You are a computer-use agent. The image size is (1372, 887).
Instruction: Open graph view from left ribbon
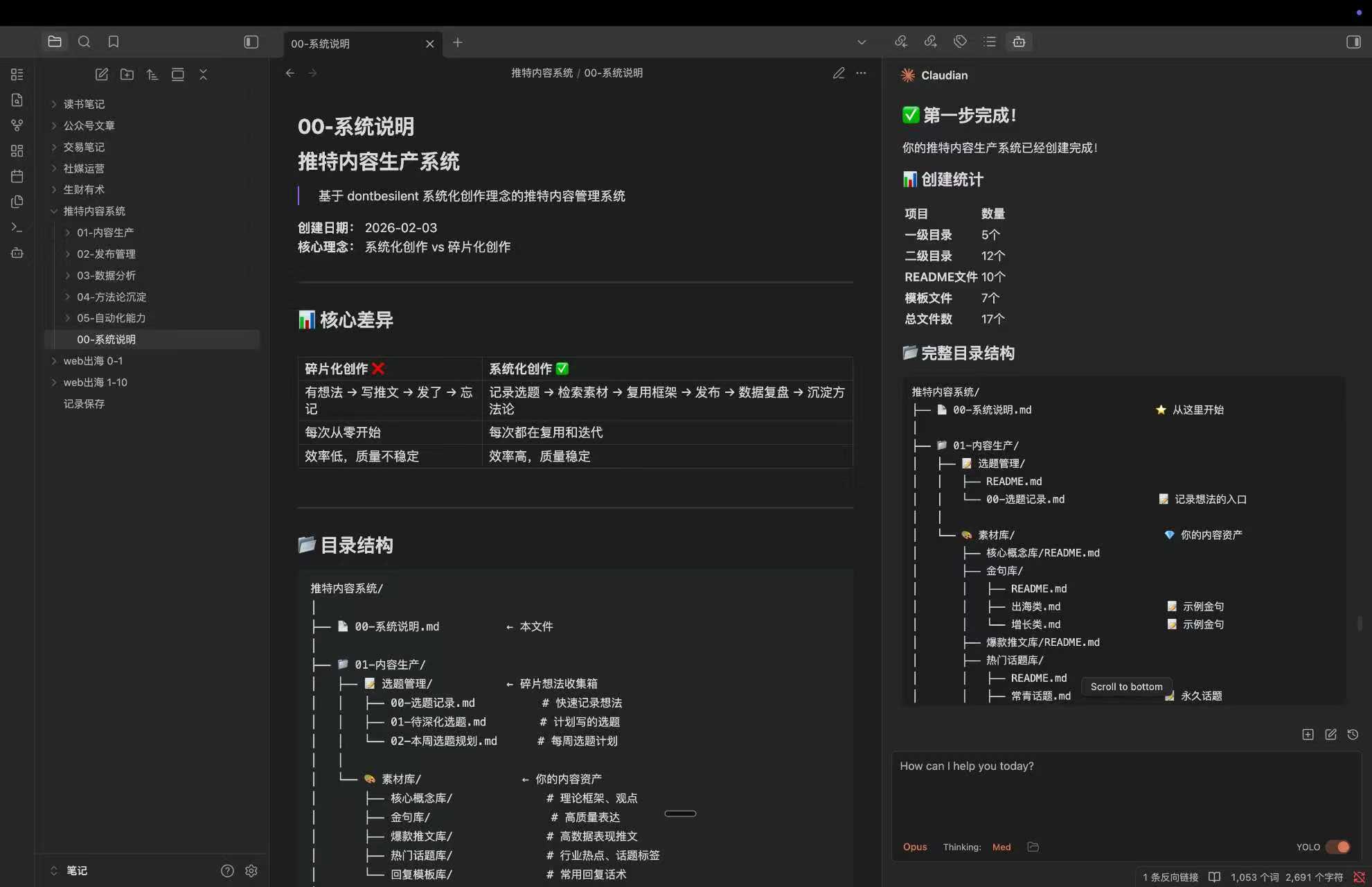17,125
